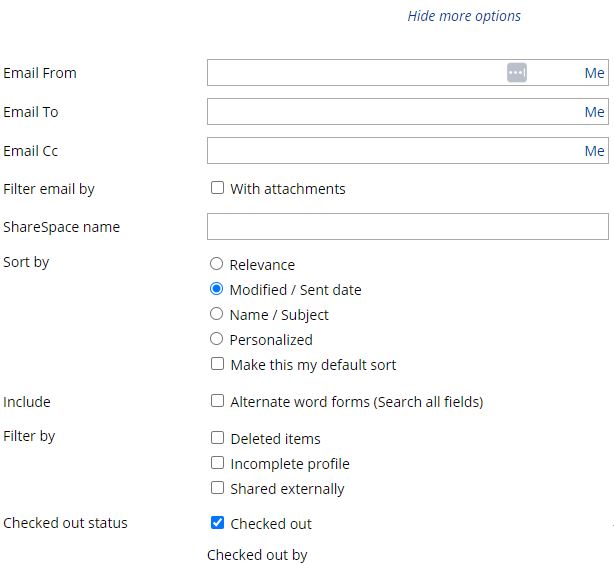Click Me link in Email To field
This screenshot has width=614, height=569.
[594, 112]
